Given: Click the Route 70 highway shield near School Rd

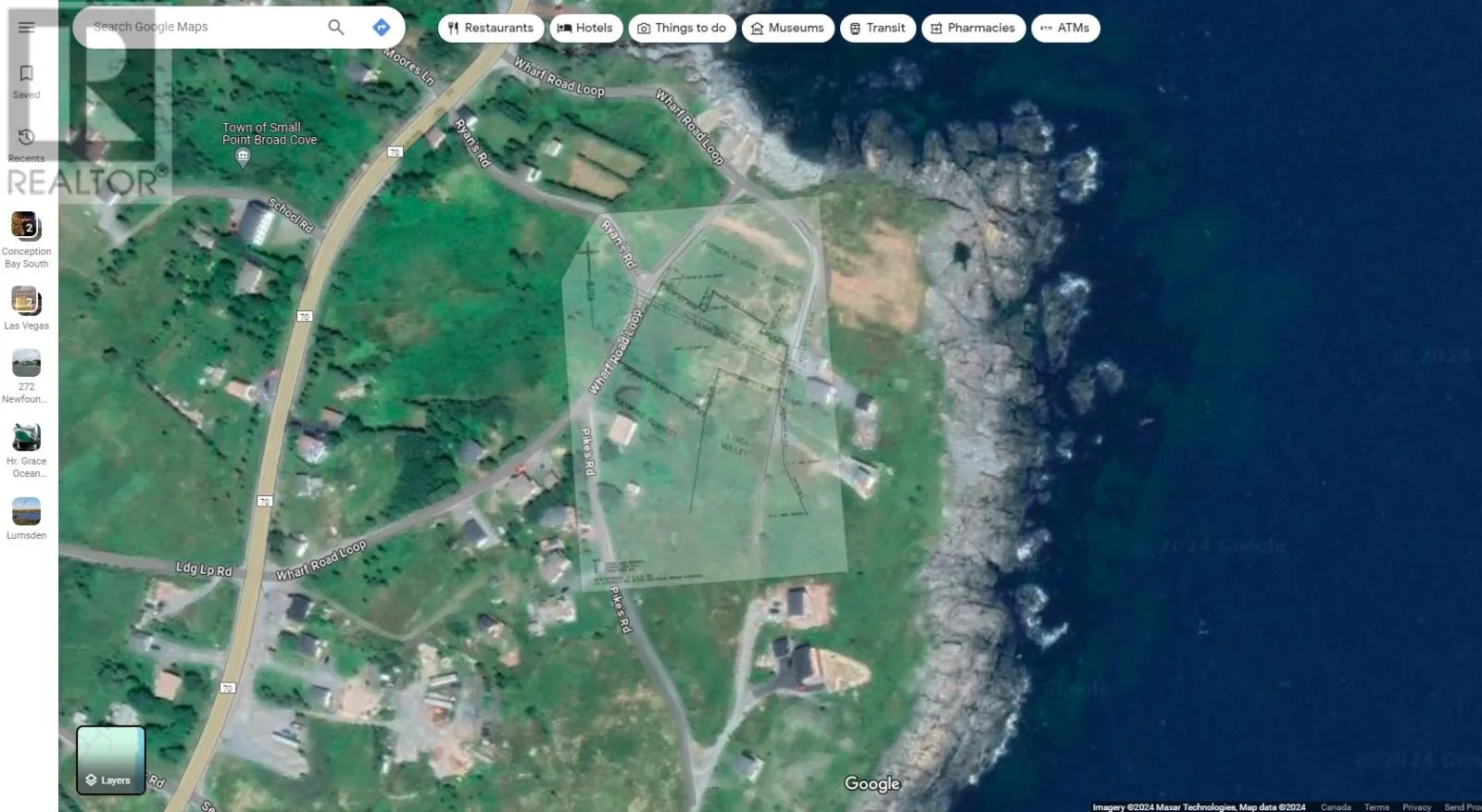Looking at the screenshot, I should [396, 152].
